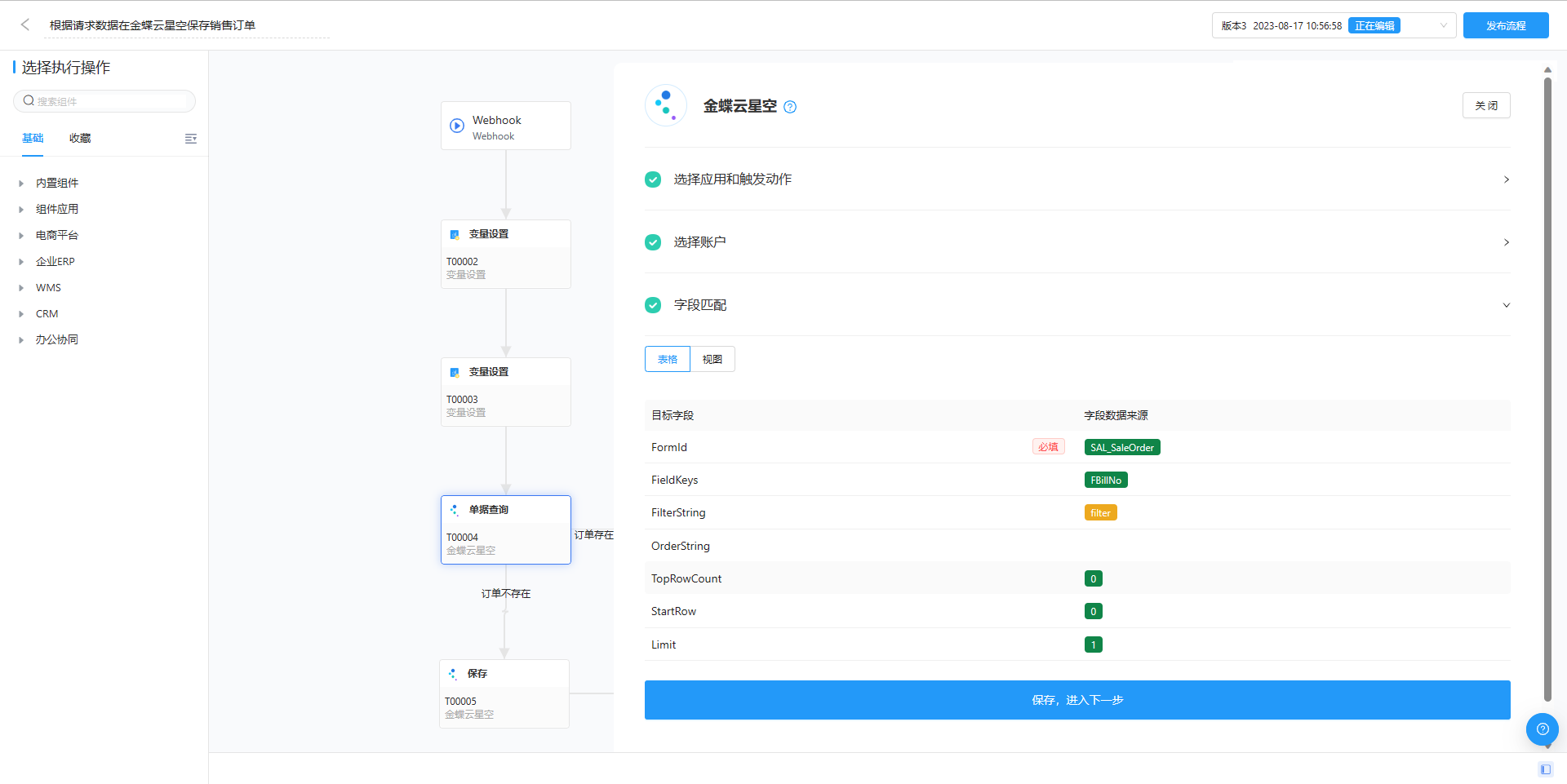1567x784 pixels.
Task: Select the Webhook node
Action: point(506,126)
